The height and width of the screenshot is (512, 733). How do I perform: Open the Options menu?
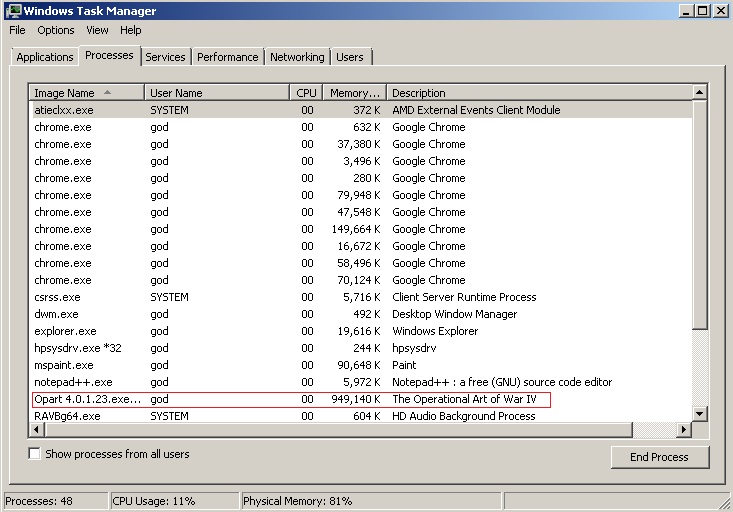pyautogui.click(x=56, y=30)
